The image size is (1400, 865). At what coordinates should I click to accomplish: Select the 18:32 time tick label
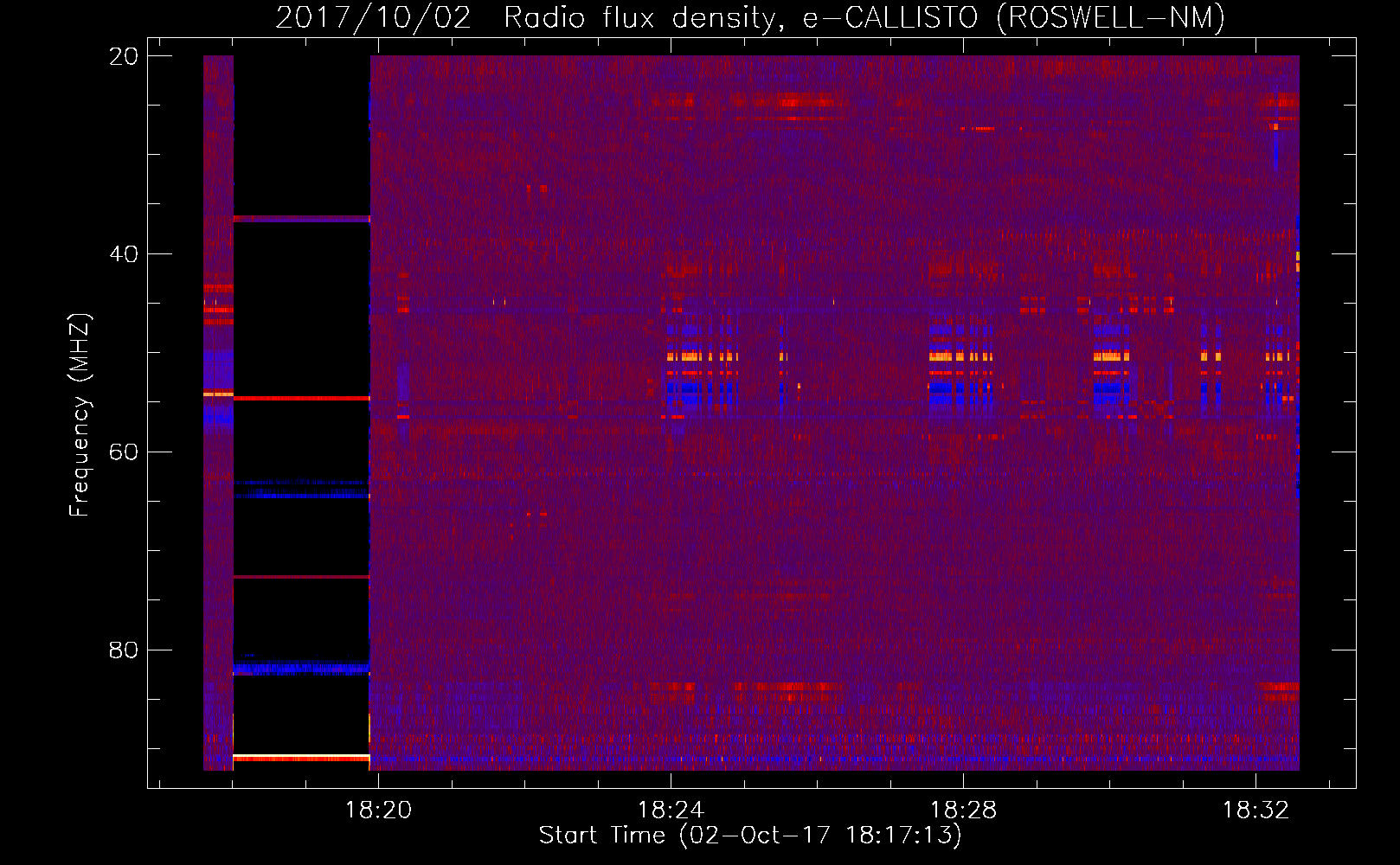[1256, 811]
